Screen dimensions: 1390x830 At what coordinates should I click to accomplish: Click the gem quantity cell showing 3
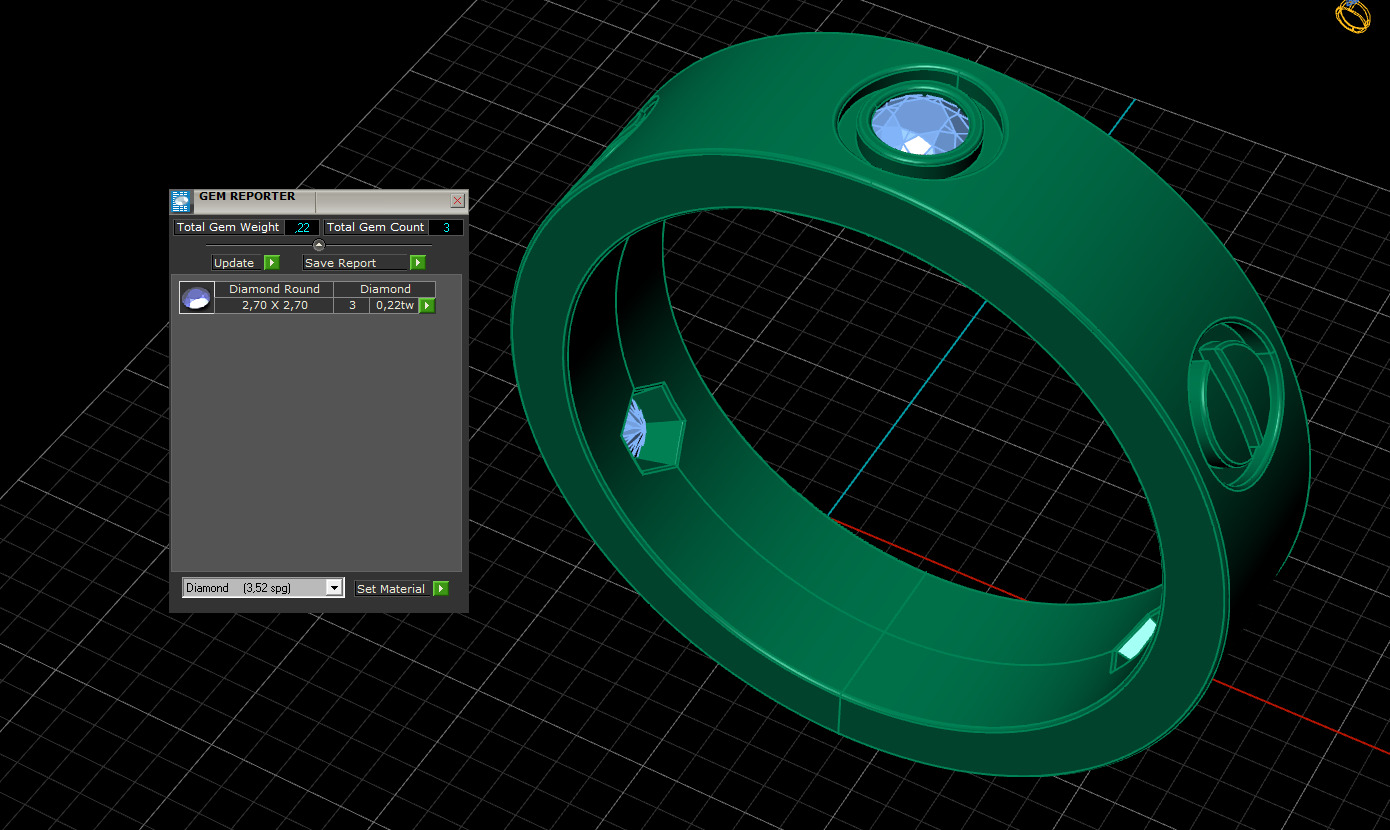352,306
